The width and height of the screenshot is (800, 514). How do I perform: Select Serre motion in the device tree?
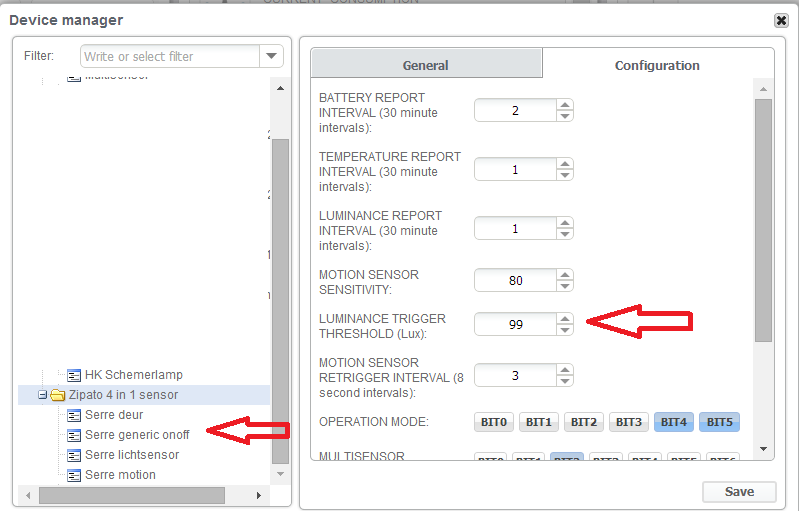click(x=120, y=475)
